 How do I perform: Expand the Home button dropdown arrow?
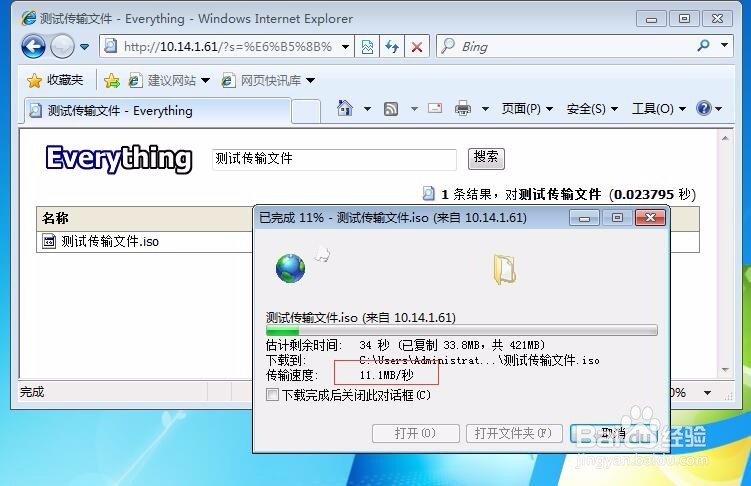point(367,109)
